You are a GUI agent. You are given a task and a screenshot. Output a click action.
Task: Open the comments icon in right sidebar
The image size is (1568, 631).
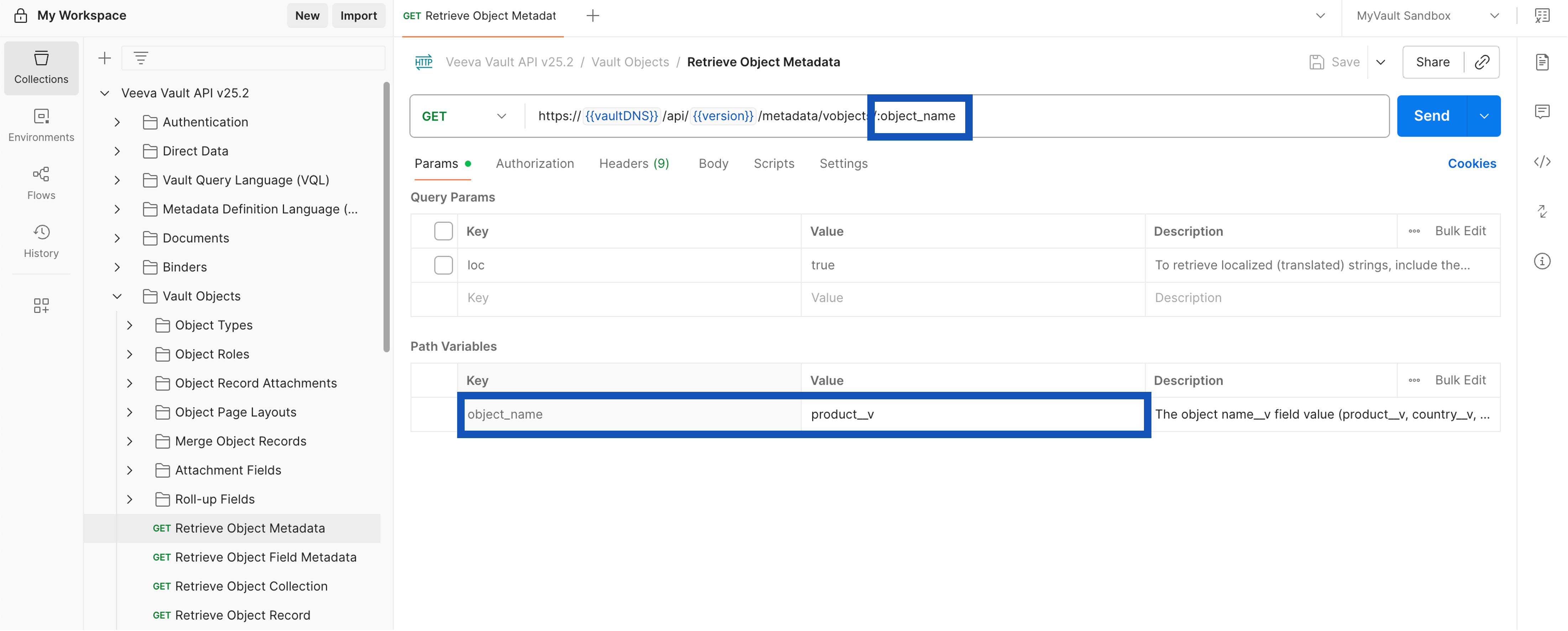click(x=1541, y=111)
